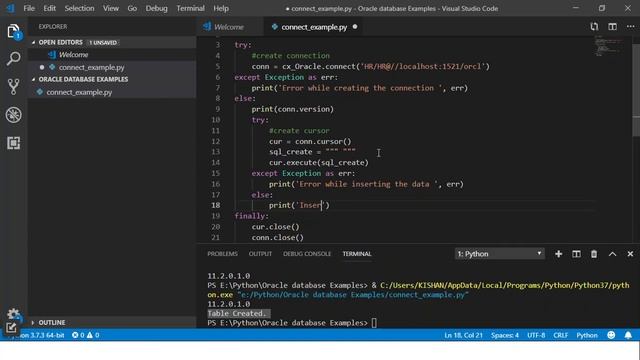The height and width of the screenshot is (360, 640).
Task: Switch to the Output panel tab
Action: [x=260, y=254]
